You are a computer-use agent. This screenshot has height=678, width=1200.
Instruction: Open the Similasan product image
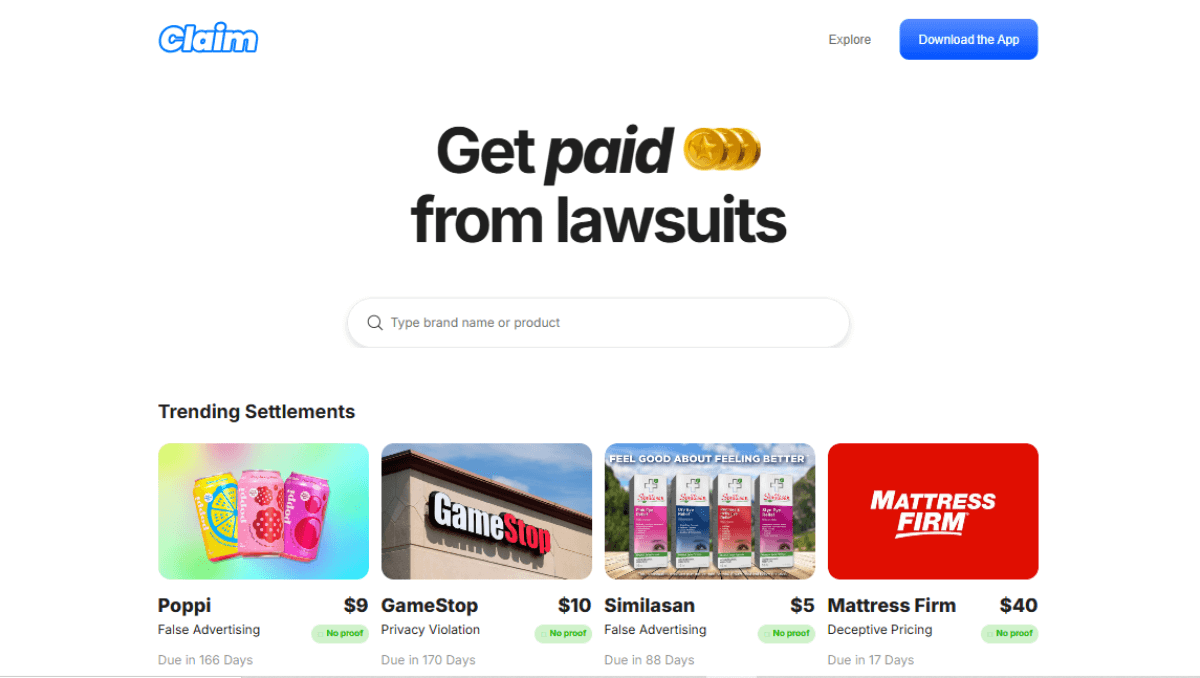pos(710,511)
